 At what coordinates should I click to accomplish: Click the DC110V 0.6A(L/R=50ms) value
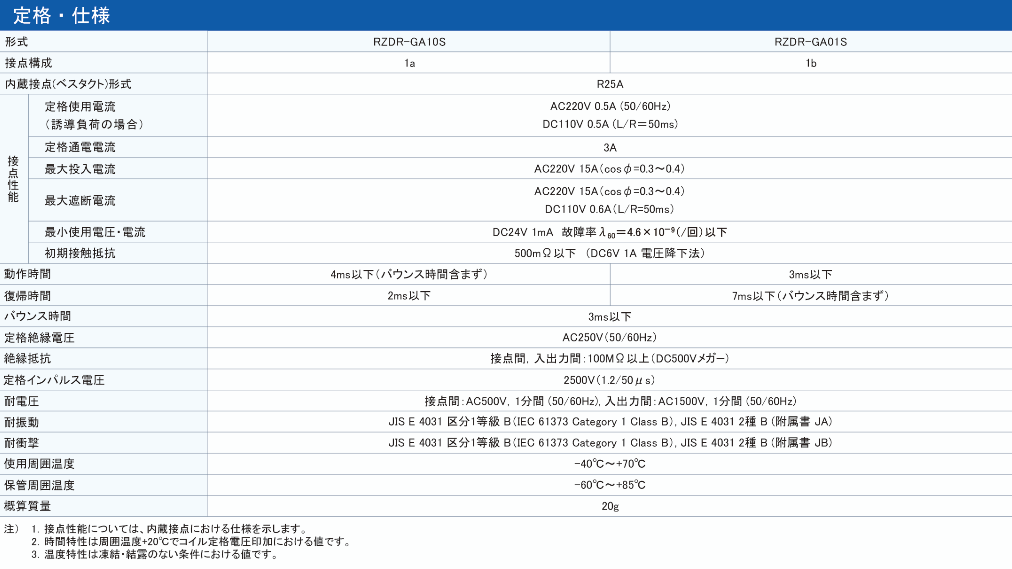609,209
